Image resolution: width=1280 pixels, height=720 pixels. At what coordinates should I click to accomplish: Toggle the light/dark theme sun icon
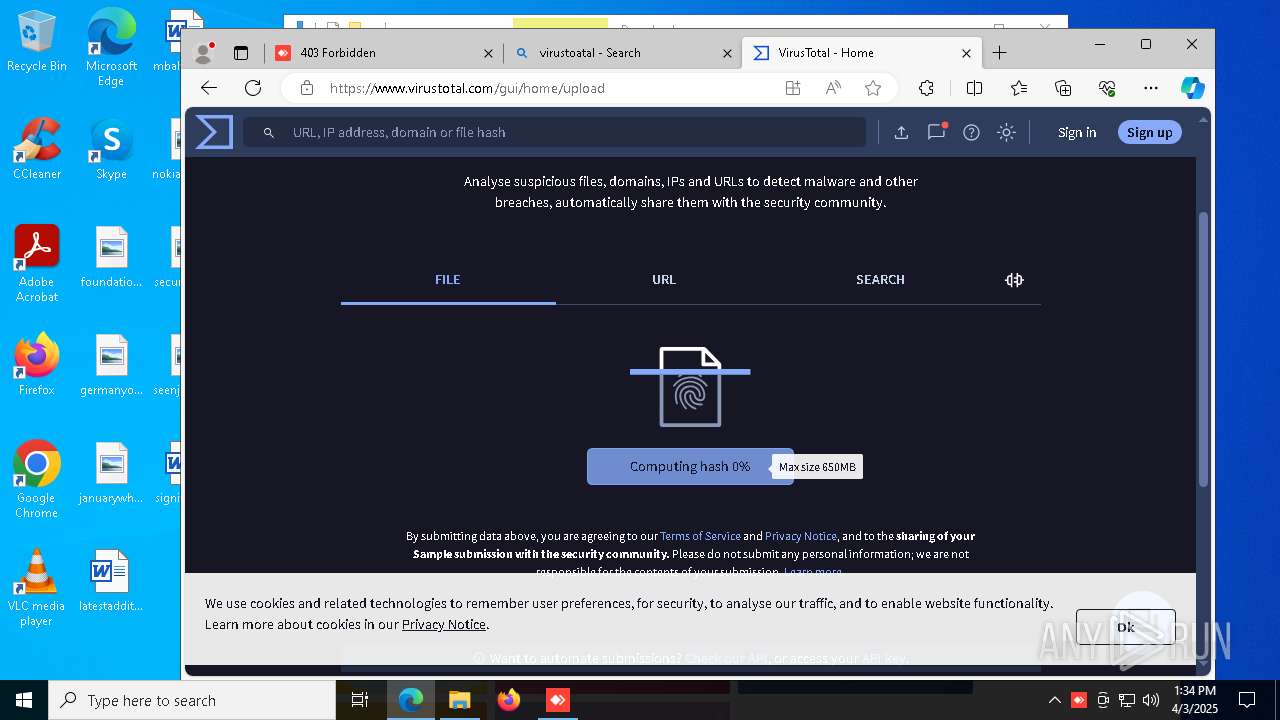click(x=1006, y=132)
